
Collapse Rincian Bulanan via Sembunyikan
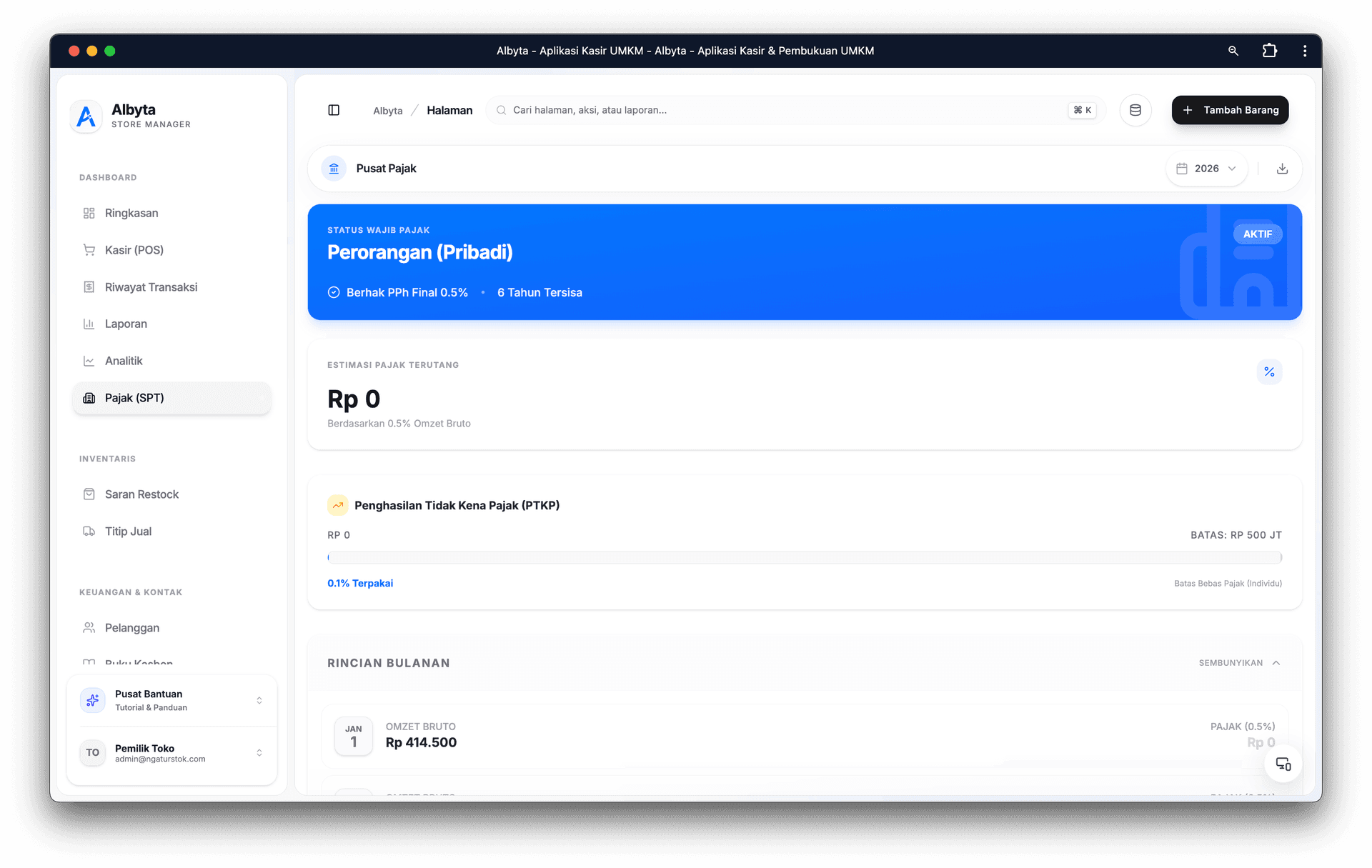click(x=1239, y=663)
